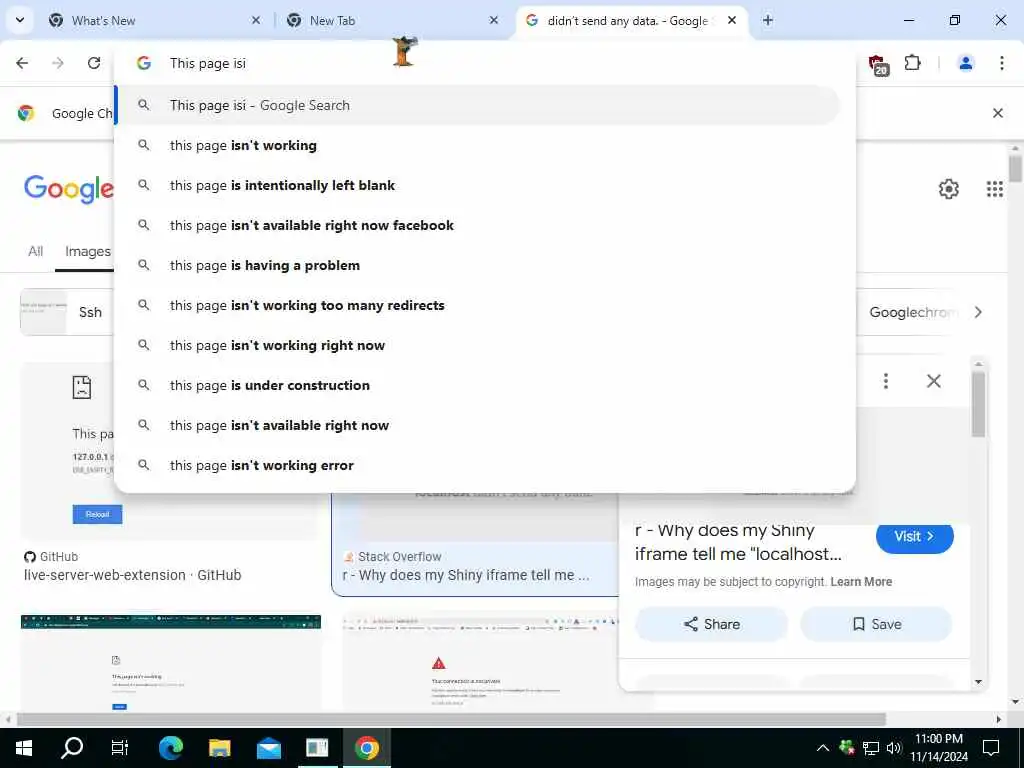Screen dimensions: 1024x768
Task: Select the didn't send any data tab
Action: point(628,20)
